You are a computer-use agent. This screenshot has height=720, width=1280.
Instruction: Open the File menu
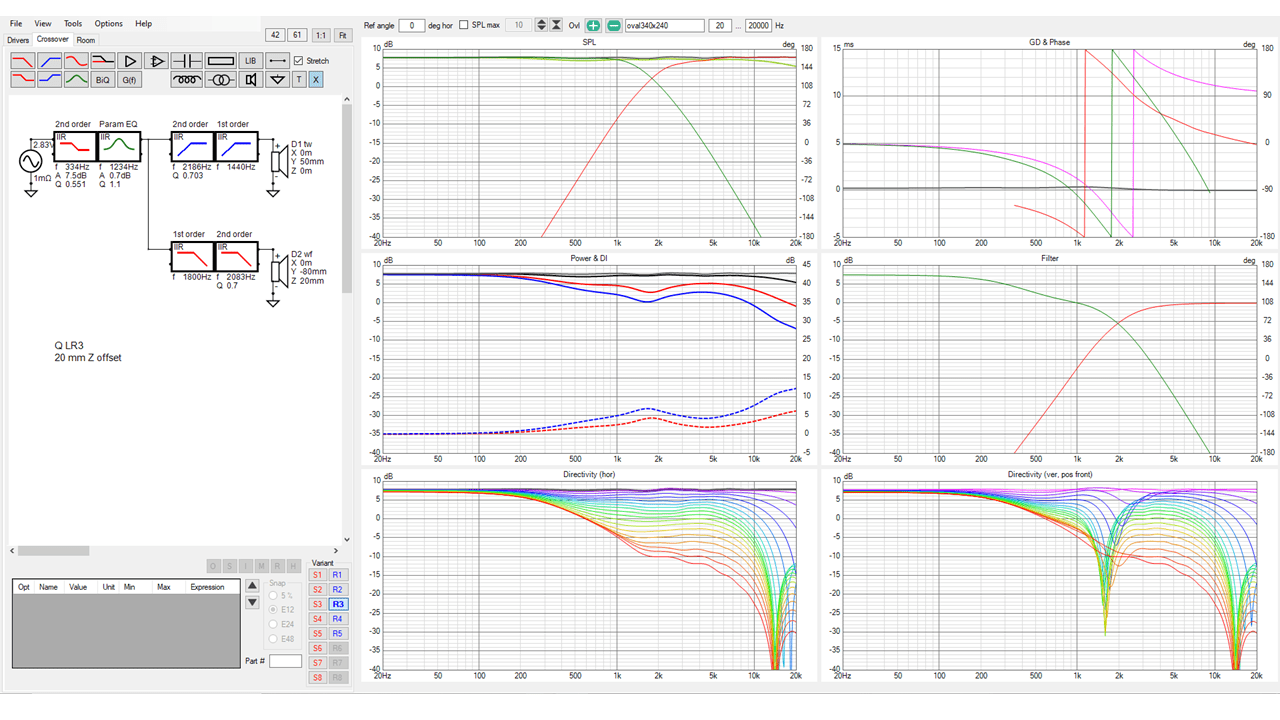click(x=16, y=23)
